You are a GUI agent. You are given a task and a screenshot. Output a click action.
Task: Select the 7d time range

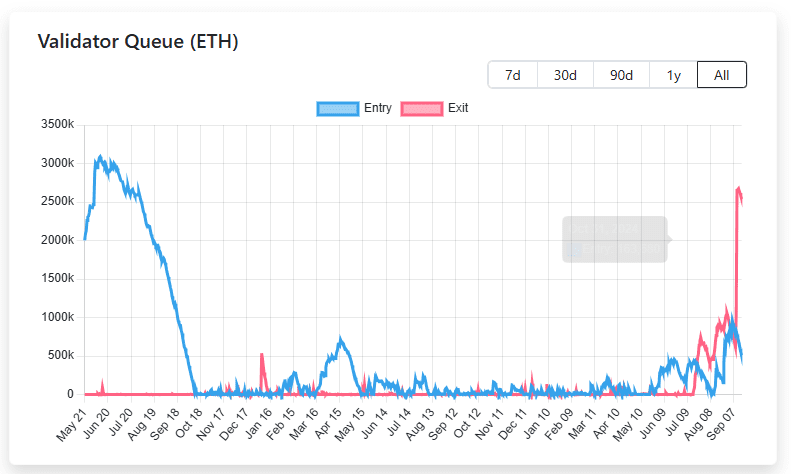click(x=512, y=75)
